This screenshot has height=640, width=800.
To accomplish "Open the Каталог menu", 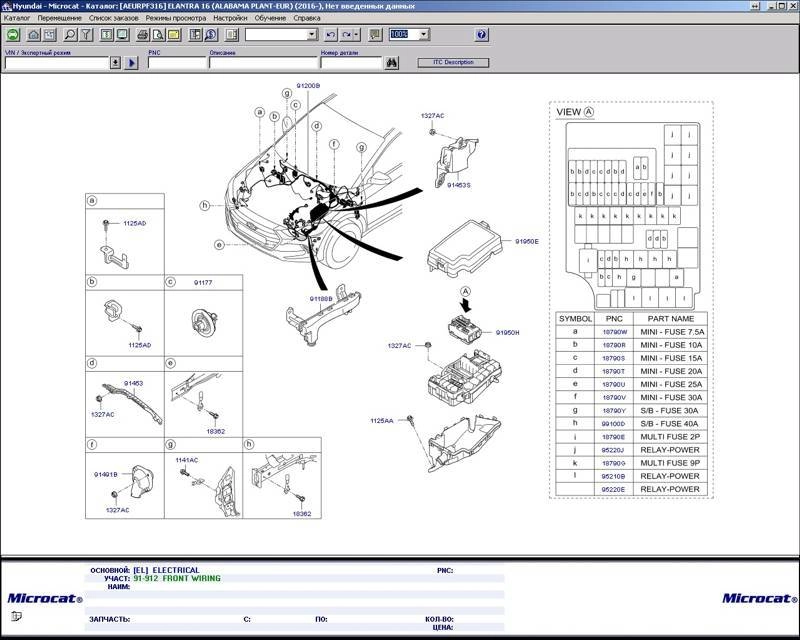I will [x=17, y=18].
